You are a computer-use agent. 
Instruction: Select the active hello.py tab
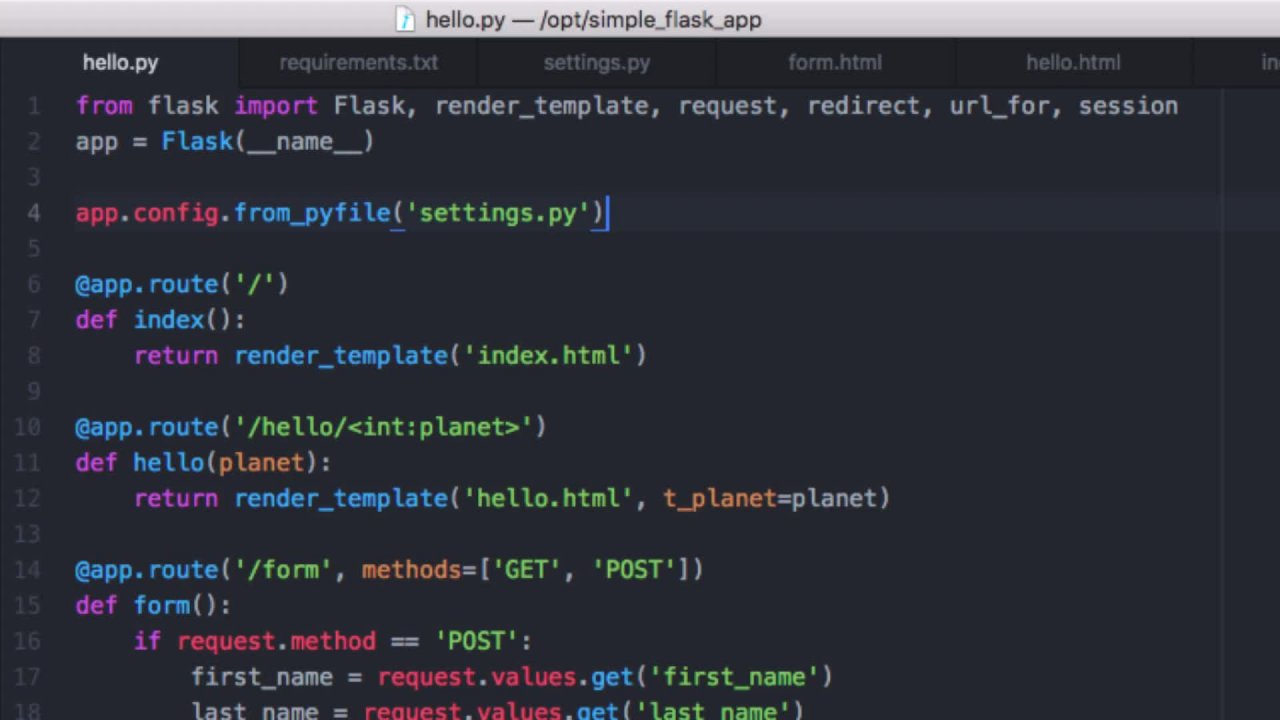(x=120, y=62)
